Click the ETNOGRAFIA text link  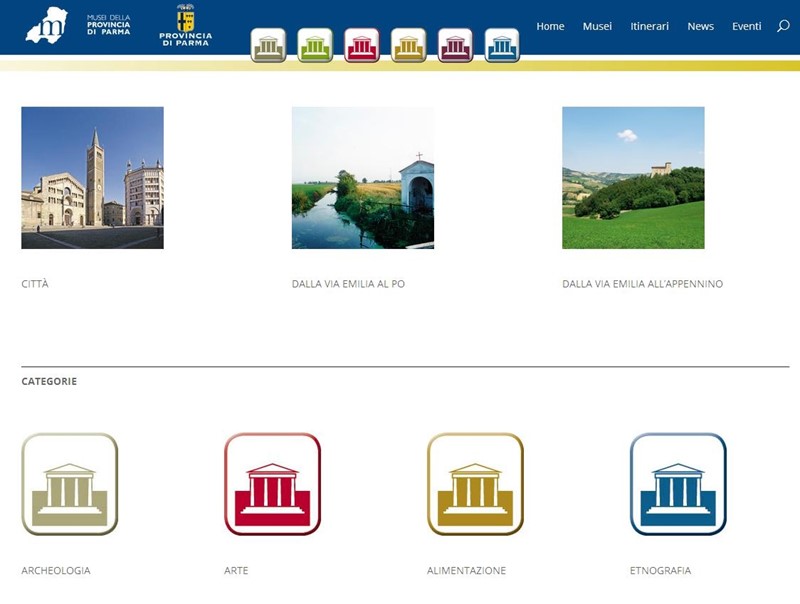(x=660, y=570)
